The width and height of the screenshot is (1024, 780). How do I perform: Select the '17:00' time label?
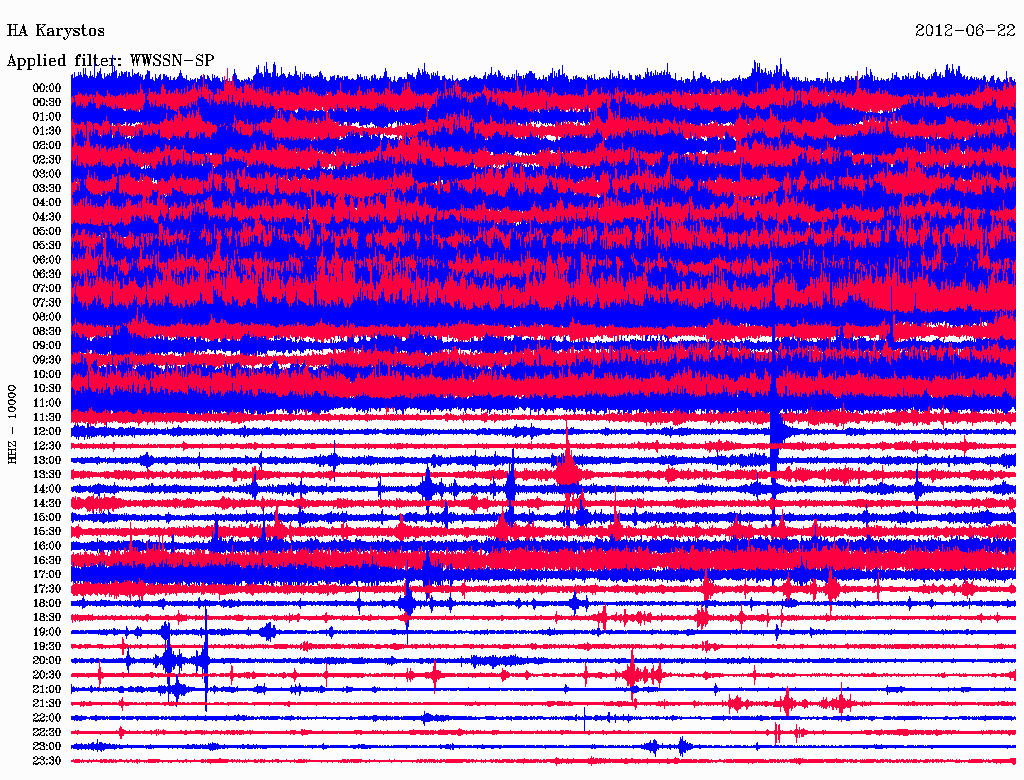point(47,575)
